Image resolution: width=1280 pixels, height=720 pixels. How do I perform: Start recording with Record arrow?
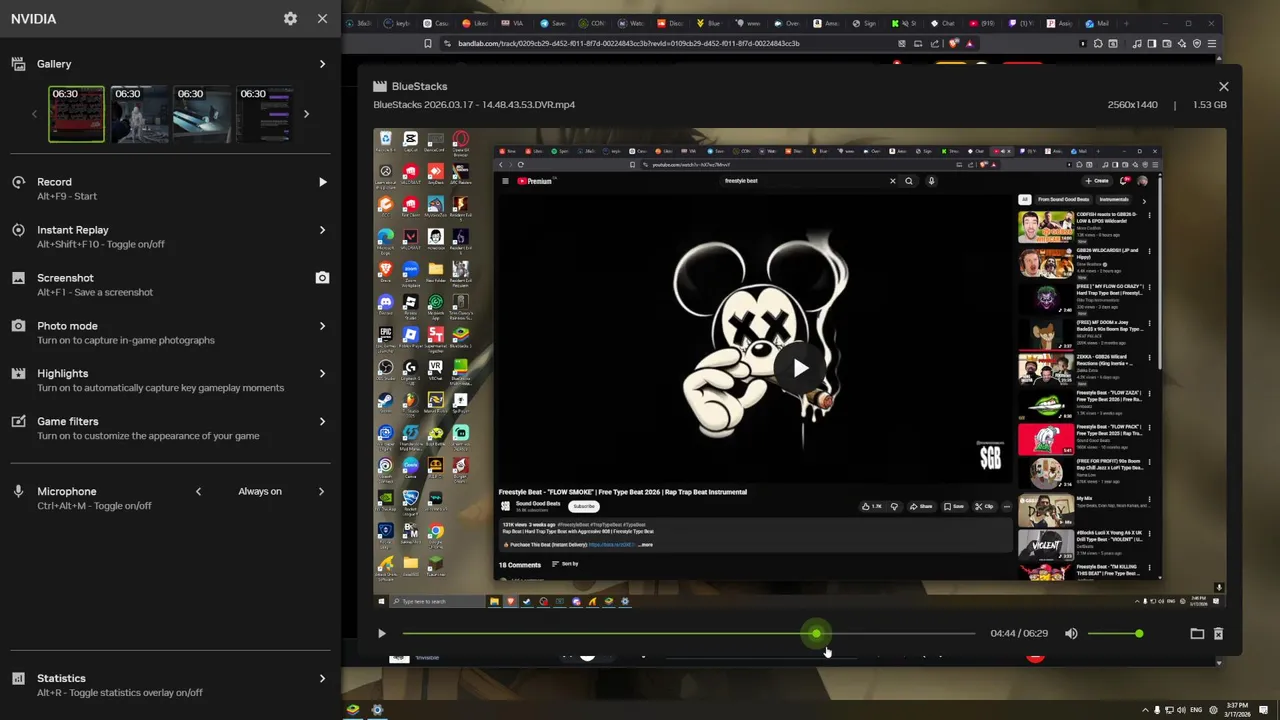click(322, 182)
